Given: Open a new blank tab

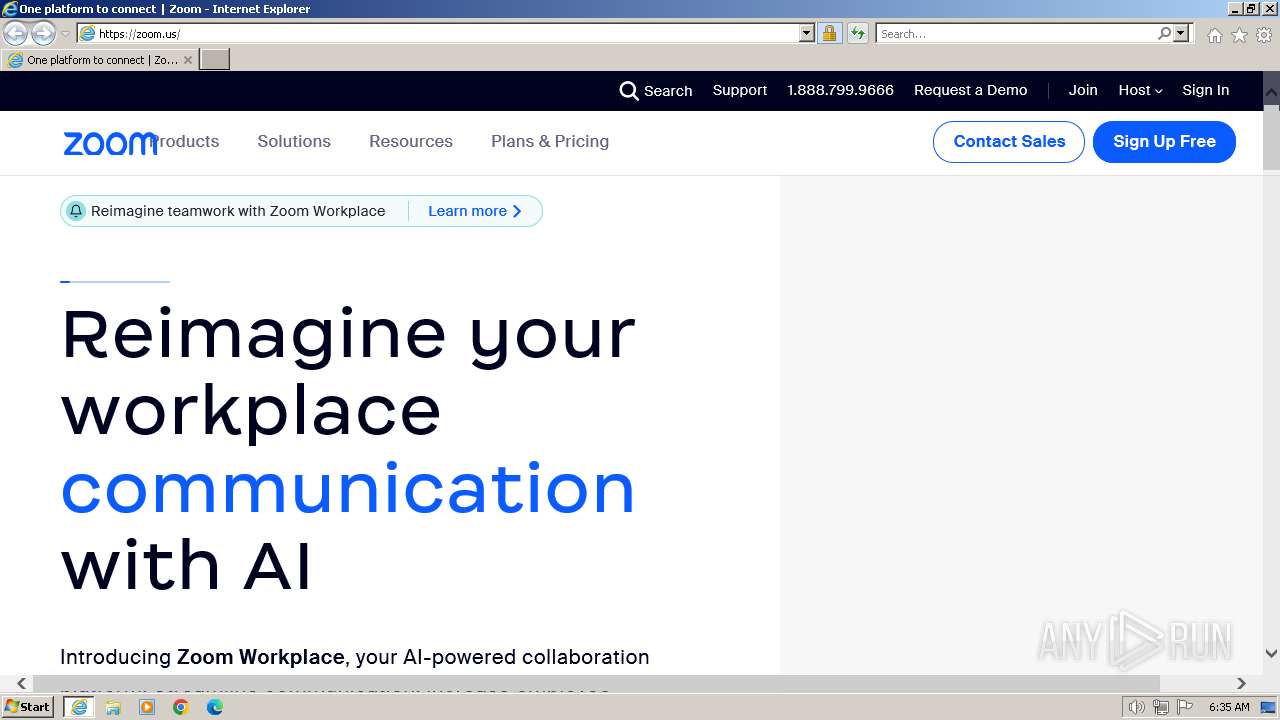Looking at the screenshot, I should (x=215, y=60).
